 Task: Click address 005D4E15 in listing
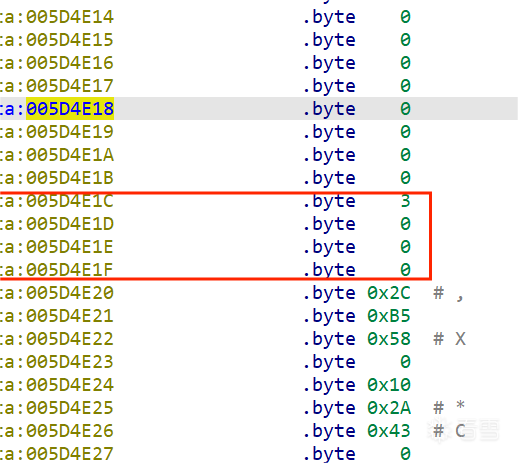(x=70, y=40)
